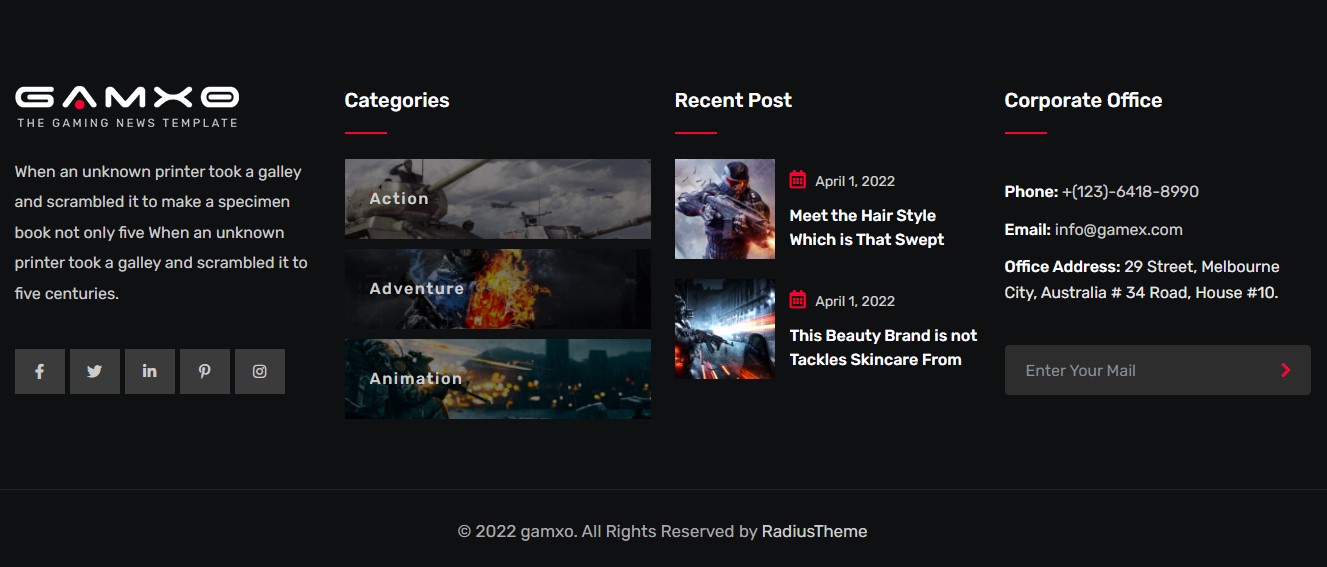Open the Instagram social icon
The height and width of the screenshot is (567, 1327).
(260, 371)
